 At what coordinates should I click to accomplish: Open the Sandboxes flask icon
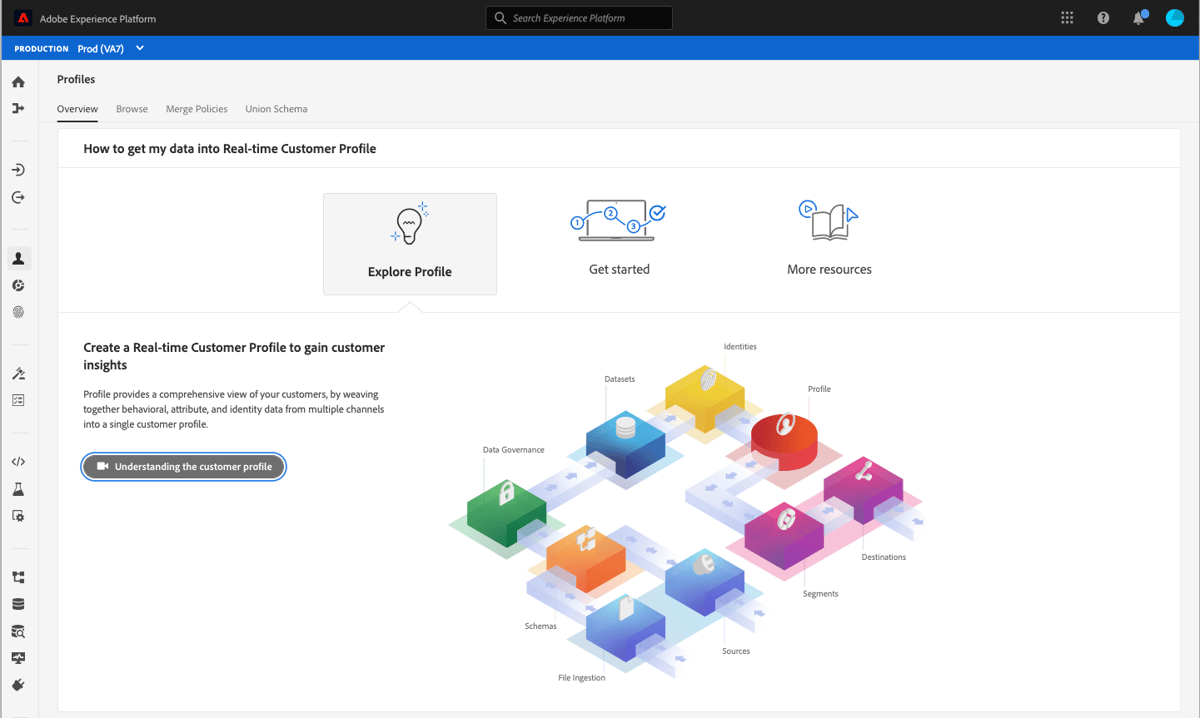[x=18, y=488]
